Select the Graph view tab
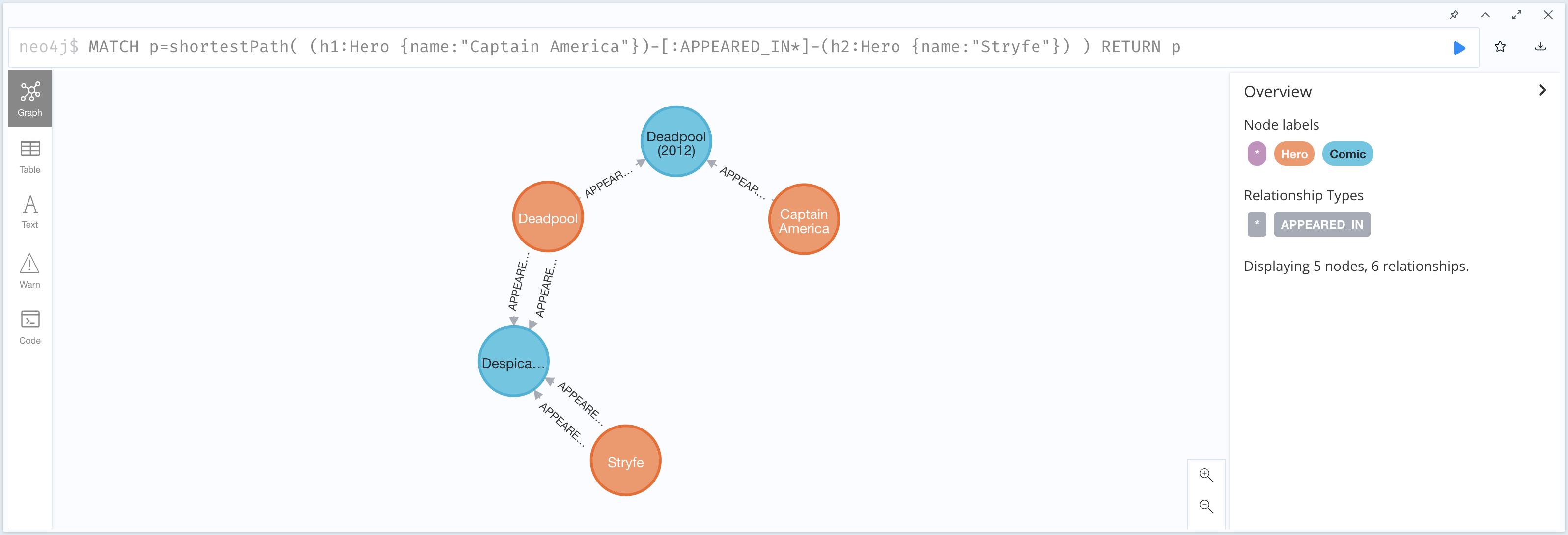This screenshot has height=535, width=1568. coord(30,99)
